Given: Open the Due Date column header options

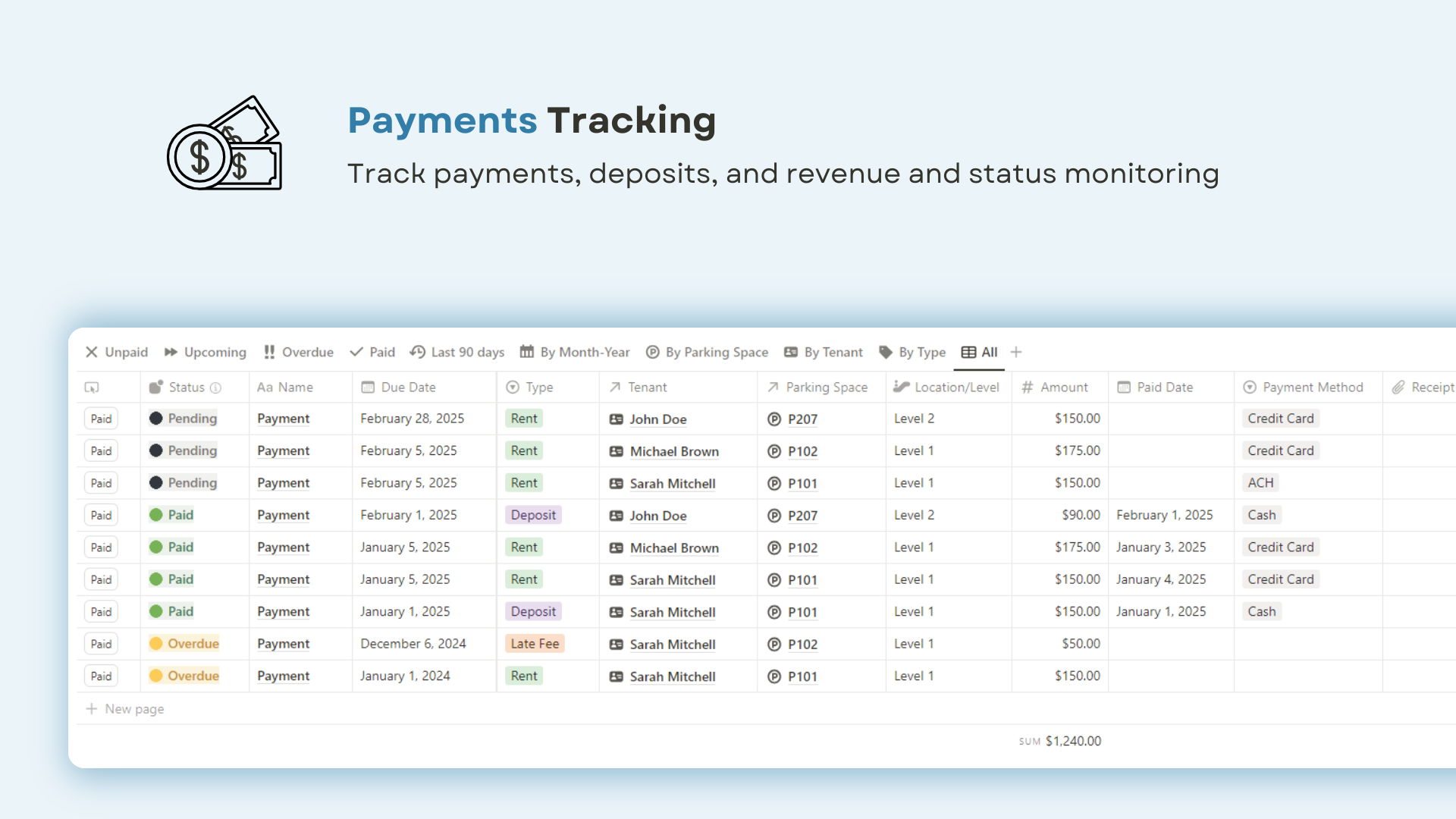Looking at the screenshot, I should click(408, 388).
